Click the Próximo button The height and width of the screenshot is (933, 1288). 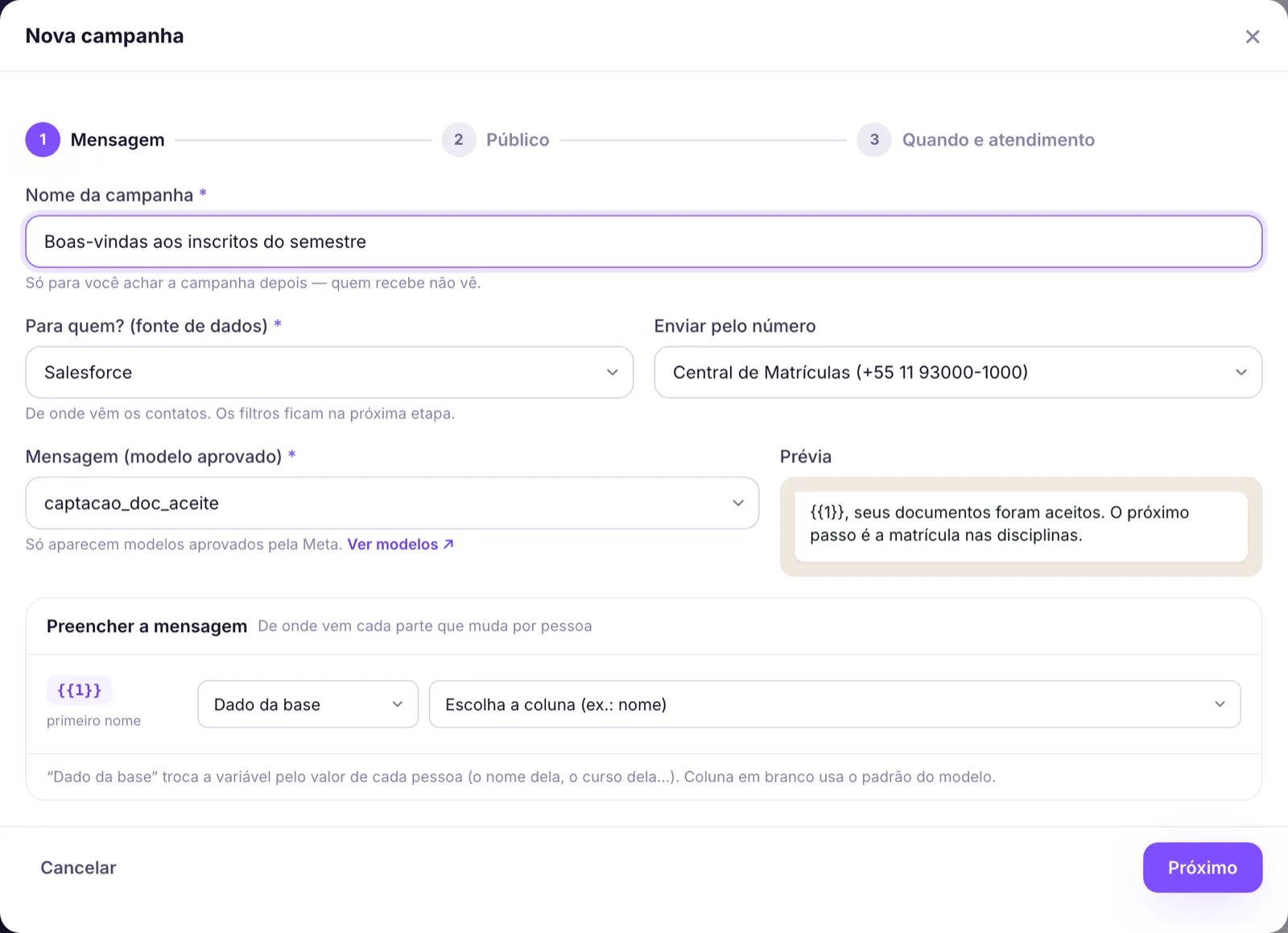pos(1203,868)
